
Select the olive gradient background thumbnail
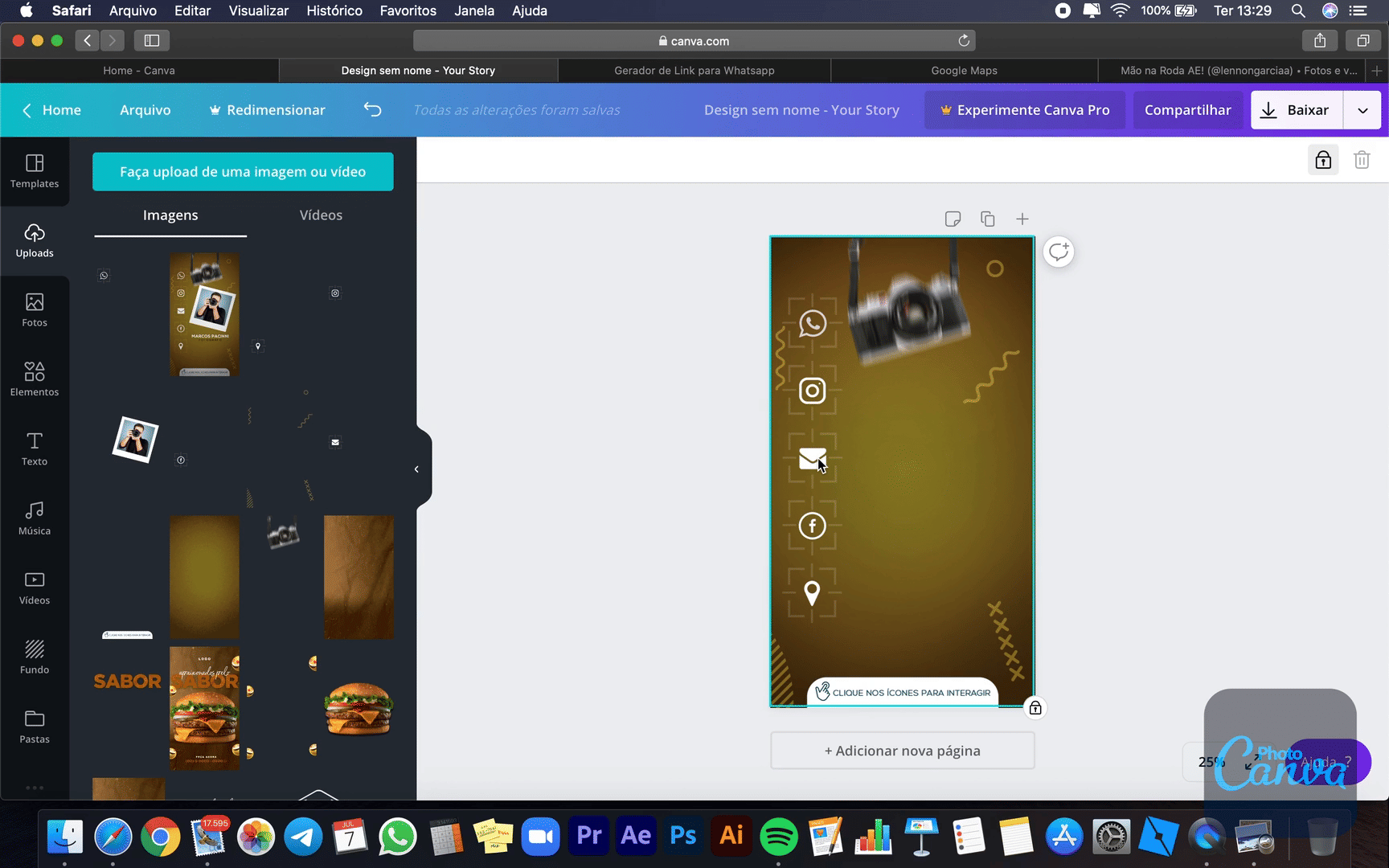(x=204, y=577)
